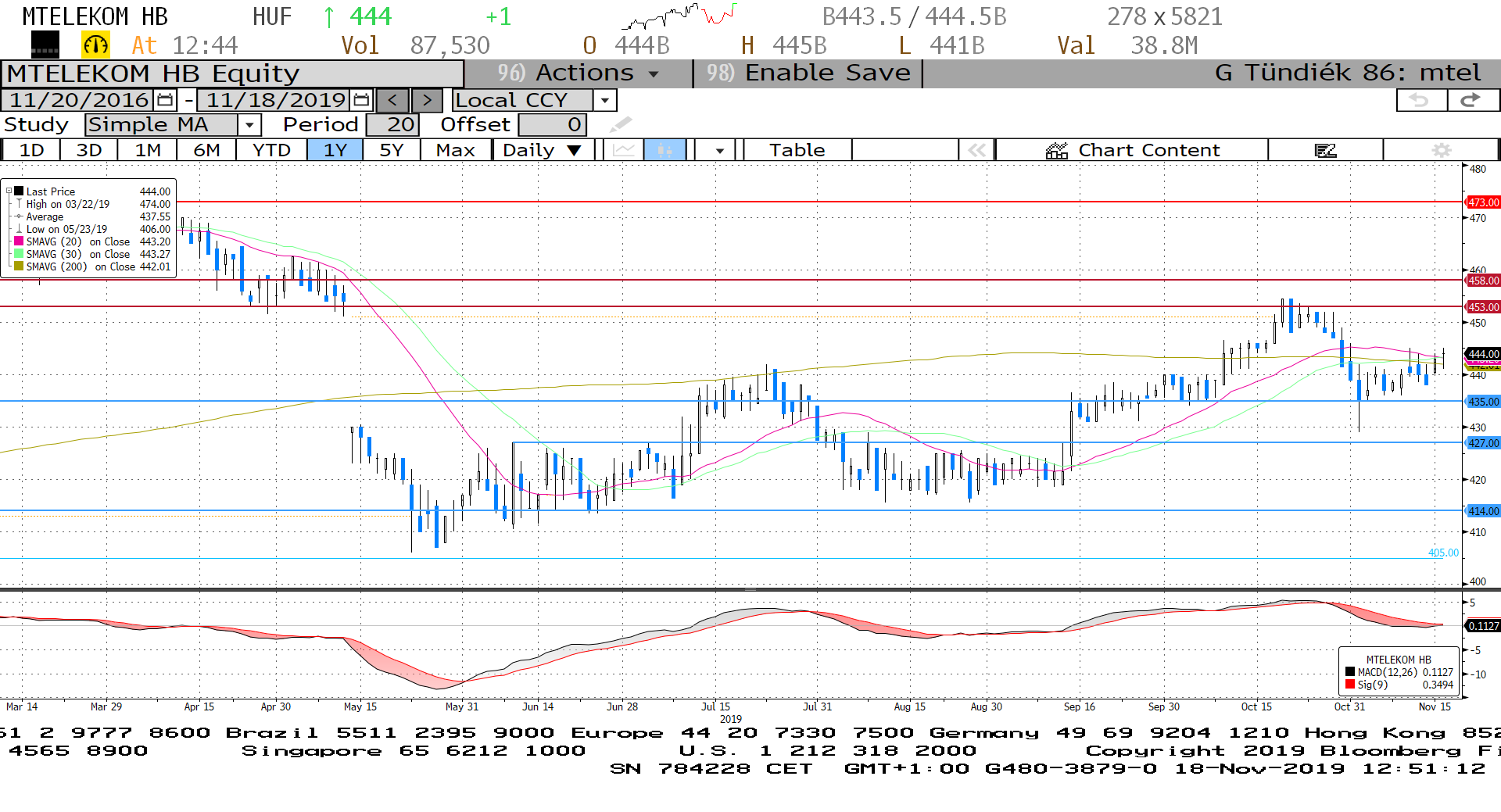Image resolution: width=1501 pixels, height=812 pixels.
Task: Click the 405.00 cyan line label
Action: [x=1443, y=553]
